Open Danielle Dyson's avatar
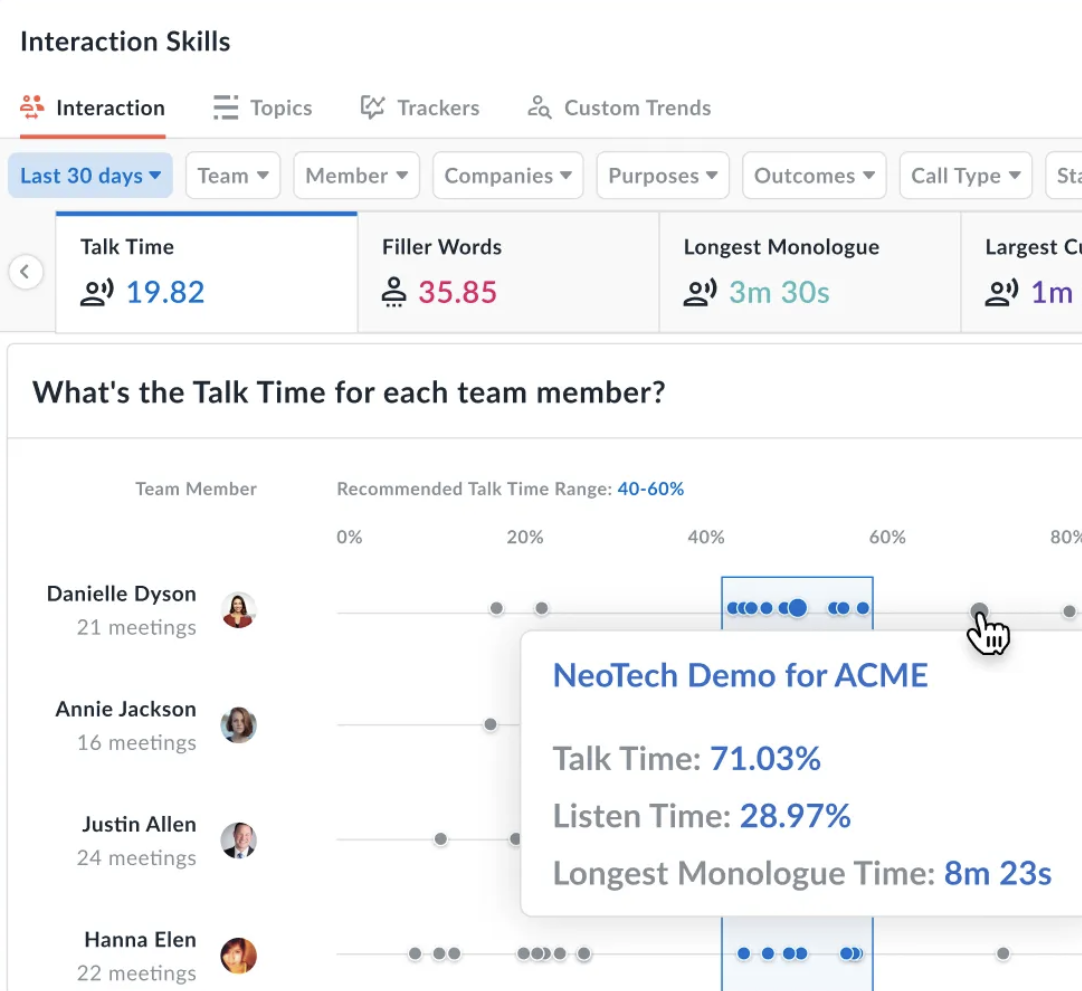Image resolution: width=1082 pixels, height=991 pixels. 239,610
